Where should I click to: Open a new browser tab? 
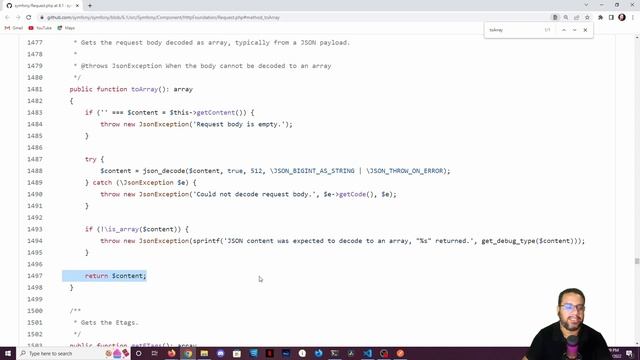tap(90, 6)
